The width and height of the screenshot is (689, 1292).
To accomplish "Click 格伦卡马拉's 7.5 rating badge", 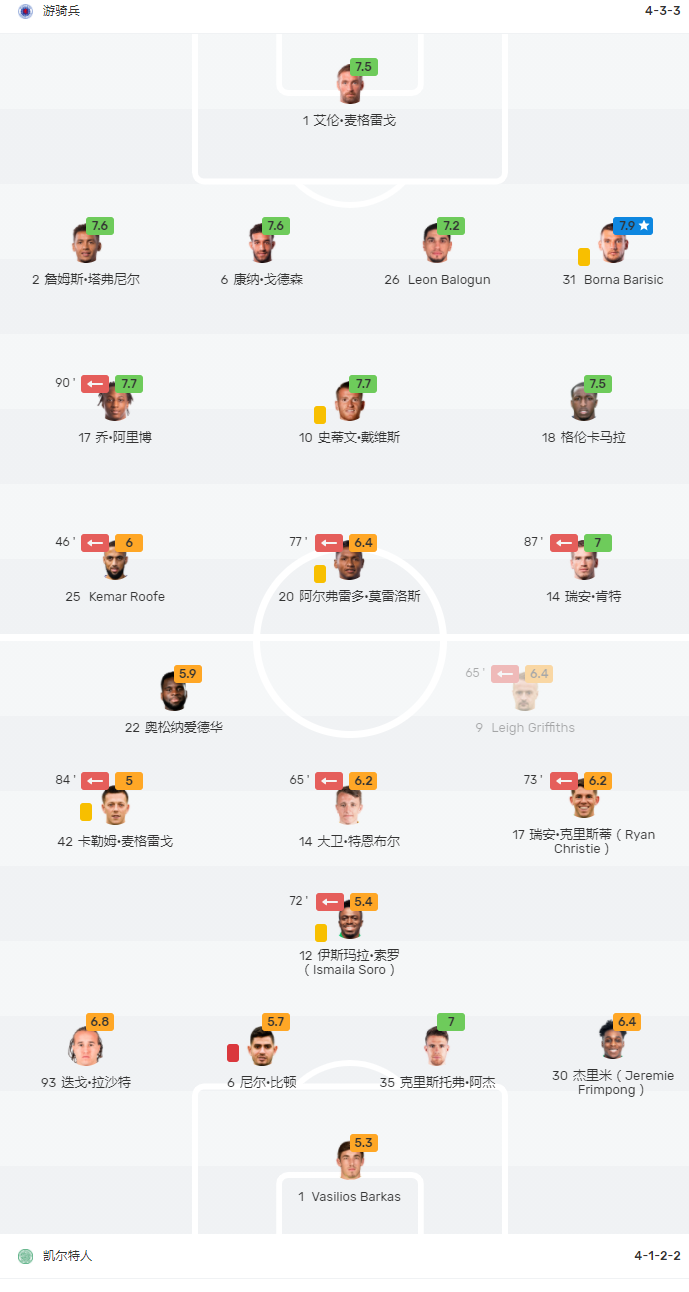I will 598,384.
